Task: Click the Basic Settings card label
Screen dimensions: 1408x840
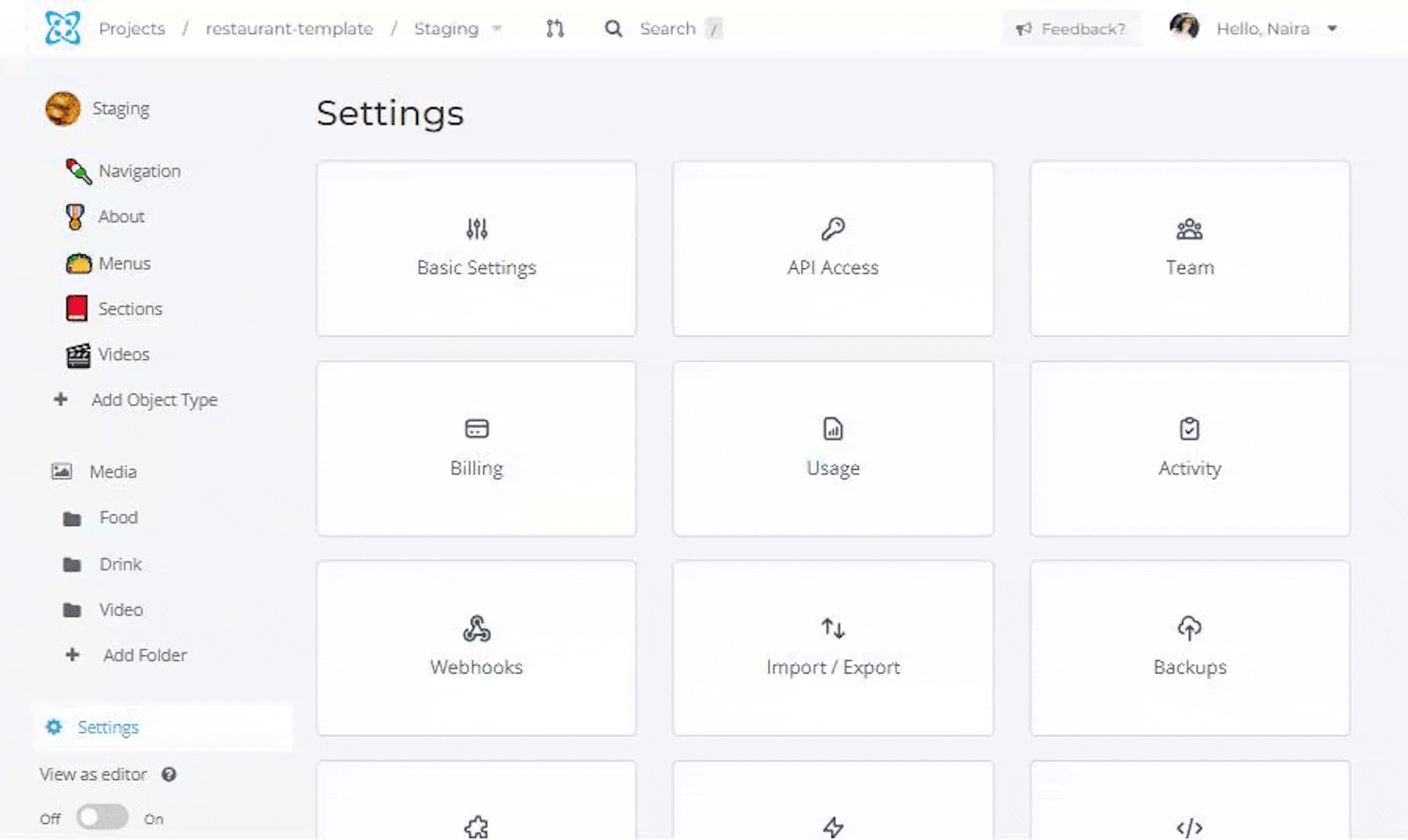Action: point(477,268)
